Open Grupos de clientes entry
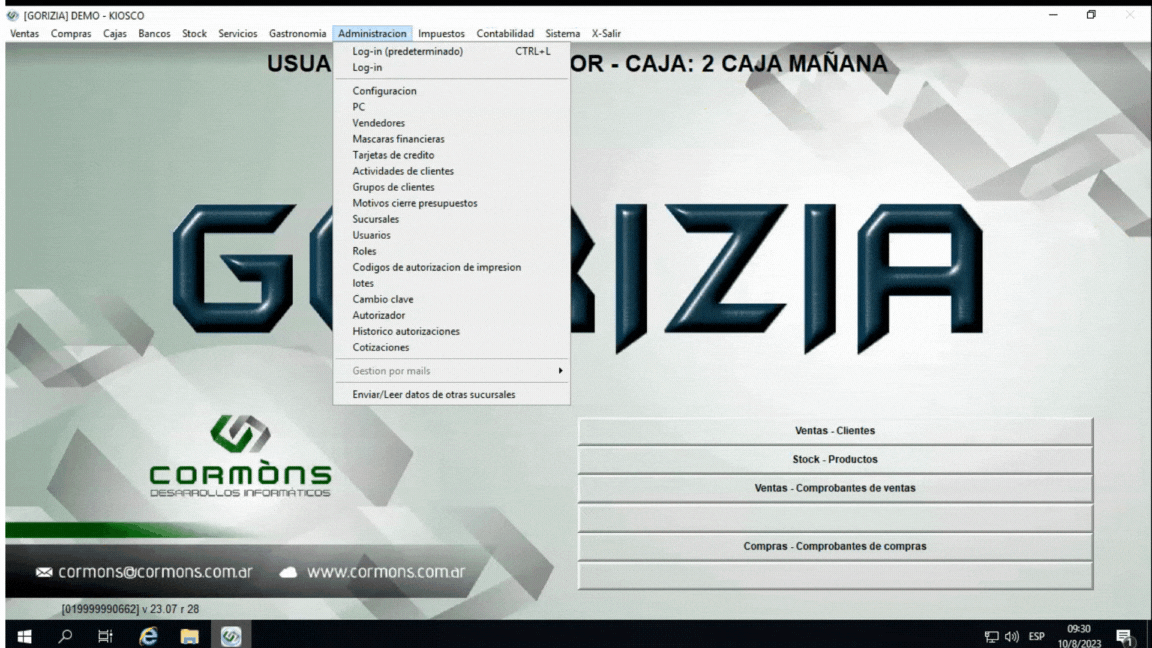Screen dimensions: 1152x648 tap(452, 187)
